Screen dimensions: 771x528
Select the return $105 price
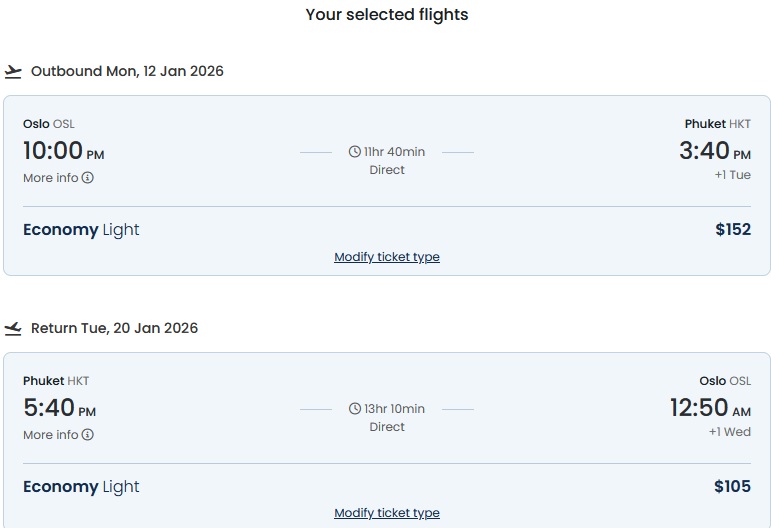click(732, 486)
